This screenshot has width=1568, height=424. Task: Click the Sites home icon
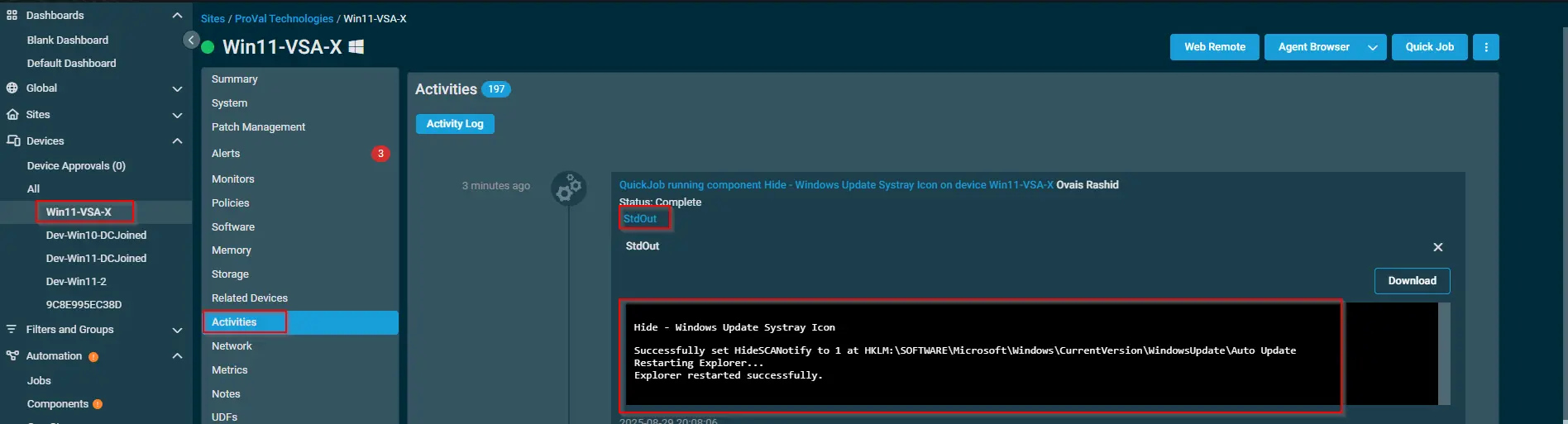coord(12,114)
